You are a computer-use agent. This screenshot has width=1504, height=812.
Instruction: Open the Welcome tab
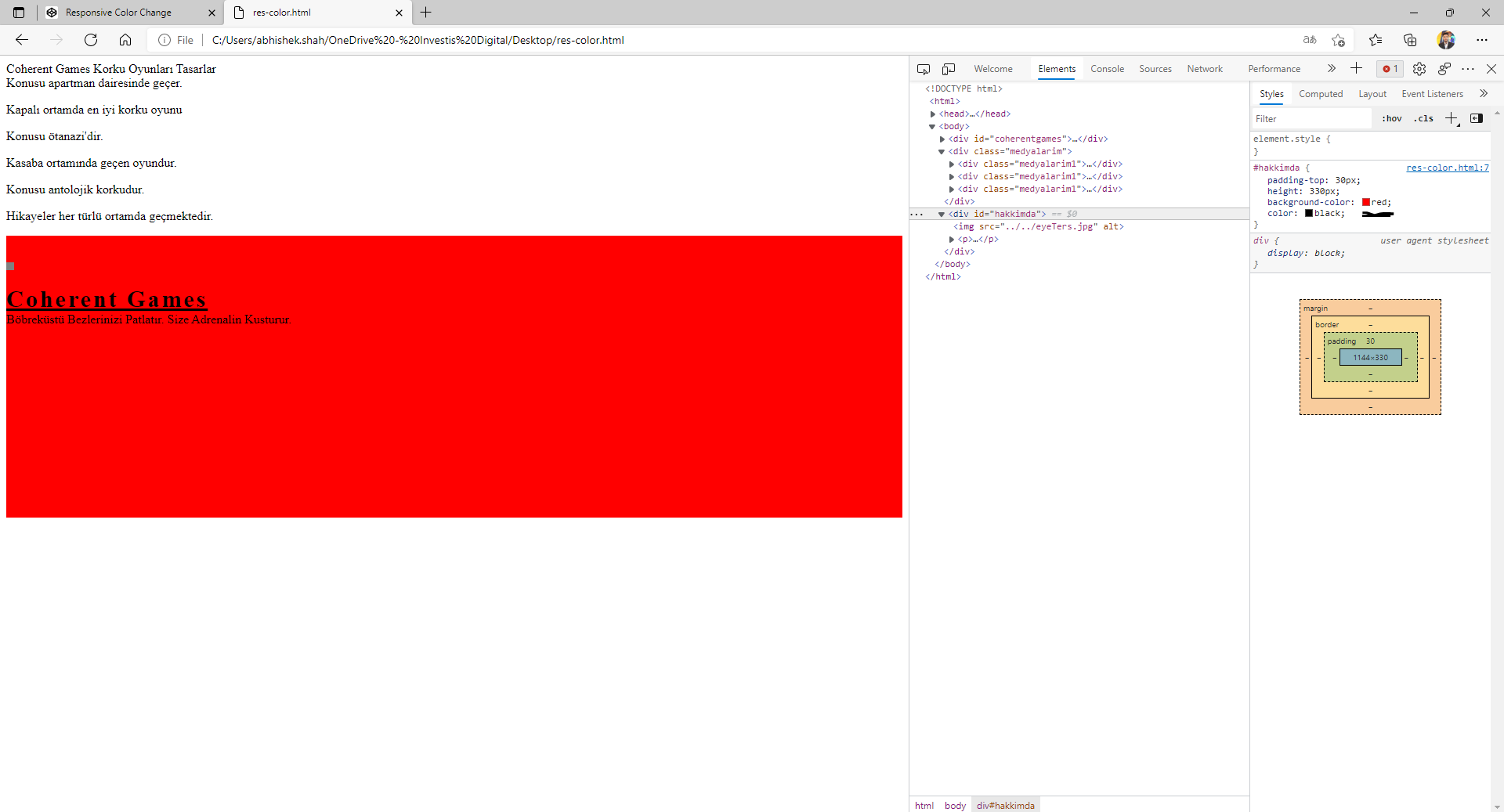coord(993,69)
